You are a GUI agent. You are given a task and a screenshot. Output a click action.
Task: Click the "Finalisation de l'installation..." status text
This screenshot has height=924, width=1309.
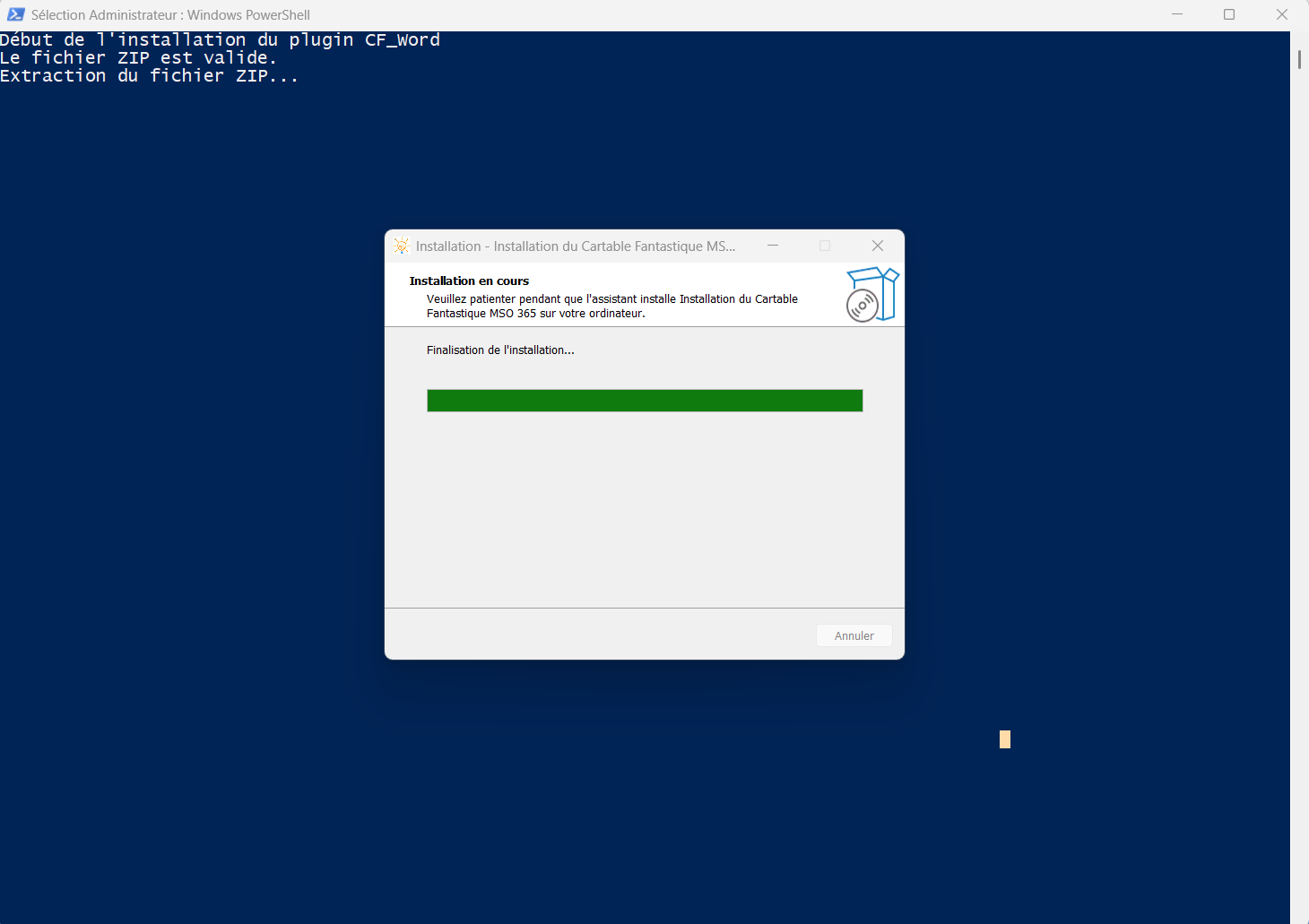coord(500,350)
